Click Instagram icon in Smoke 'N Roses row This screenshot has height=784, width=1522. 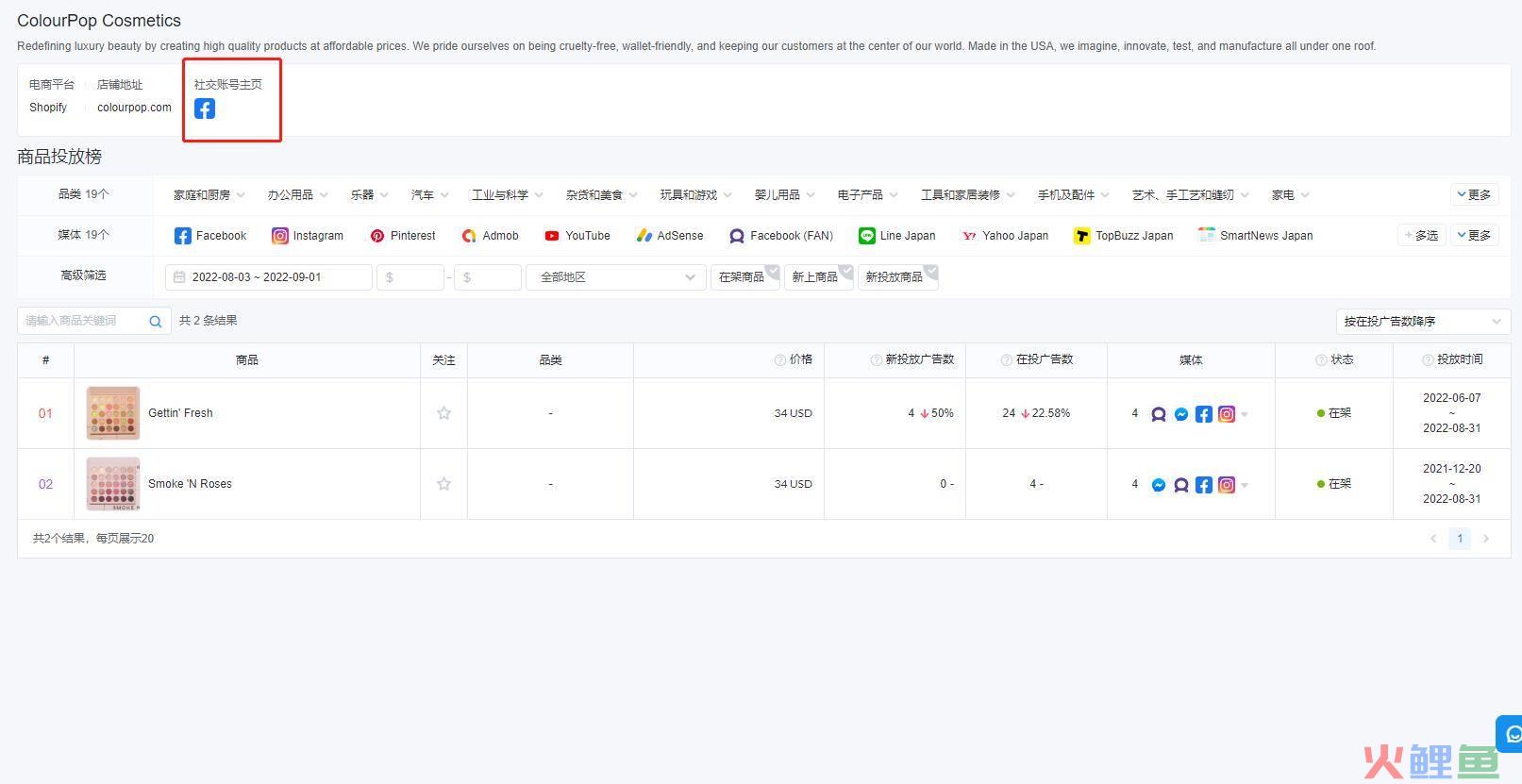pos(1227,485)
